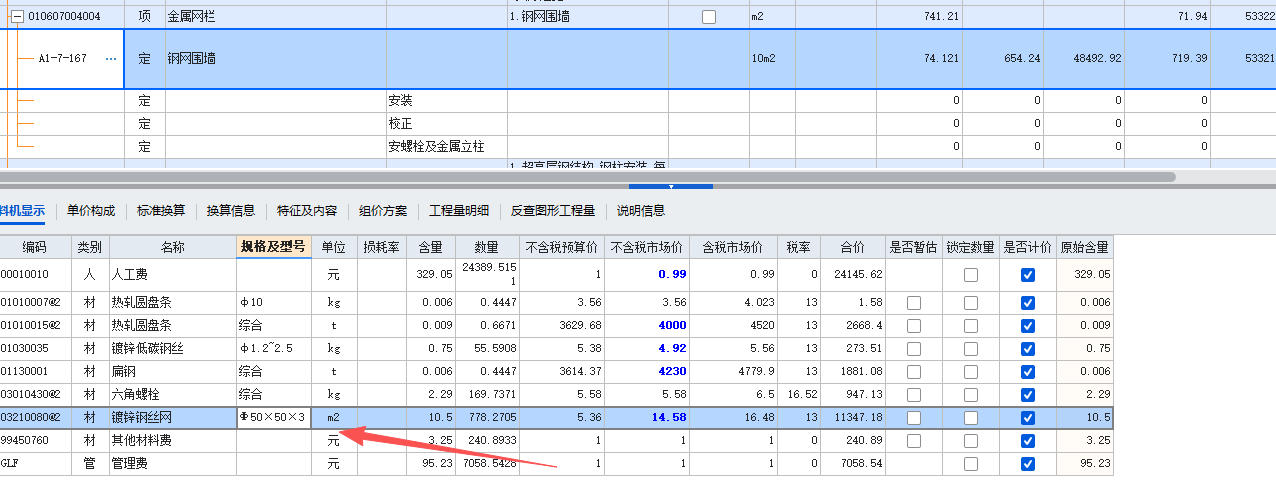Click the 规格及型号 column header

[x=274, y=247]
